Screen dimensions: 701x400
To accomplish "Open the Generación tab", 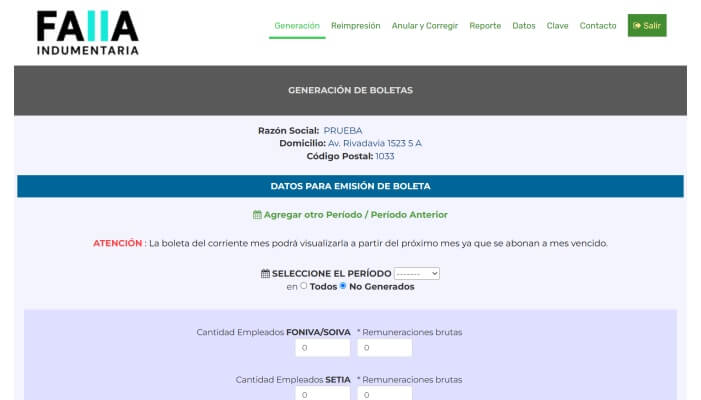I will [x=297, y=26].
